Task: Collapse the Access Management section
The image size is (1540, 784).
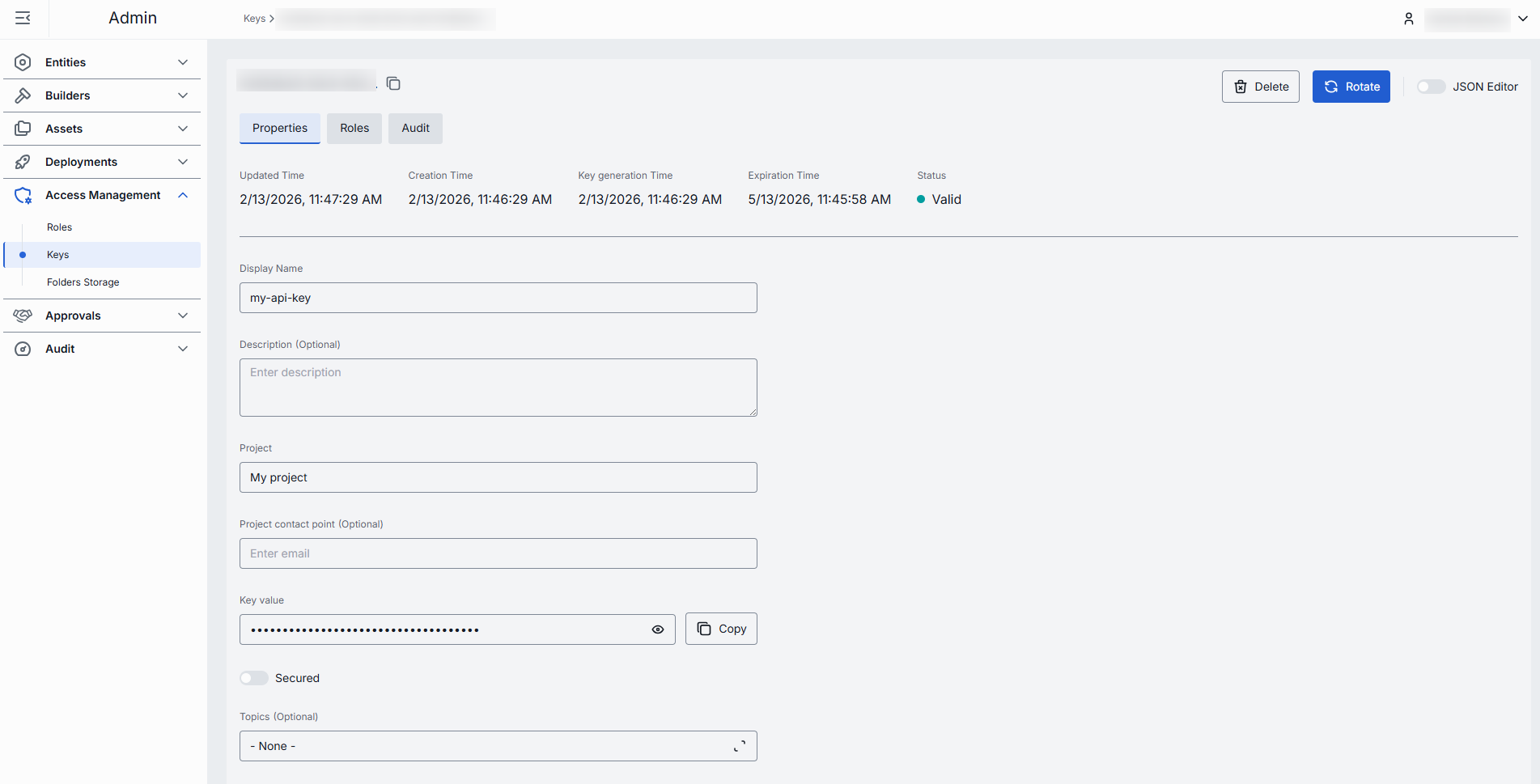Action: (183, 195)
